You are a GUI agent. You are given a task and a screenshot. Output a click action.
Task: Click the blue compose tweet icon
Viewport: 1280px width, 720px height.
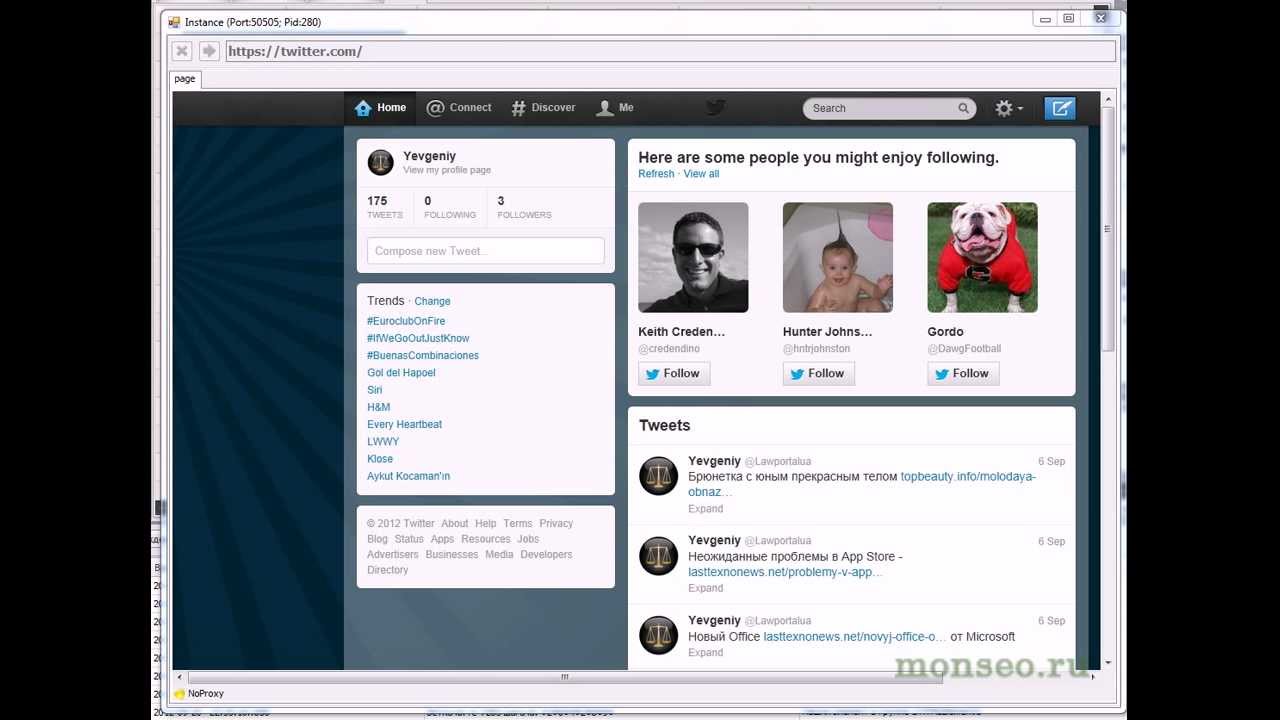[x=1060, y=108]
